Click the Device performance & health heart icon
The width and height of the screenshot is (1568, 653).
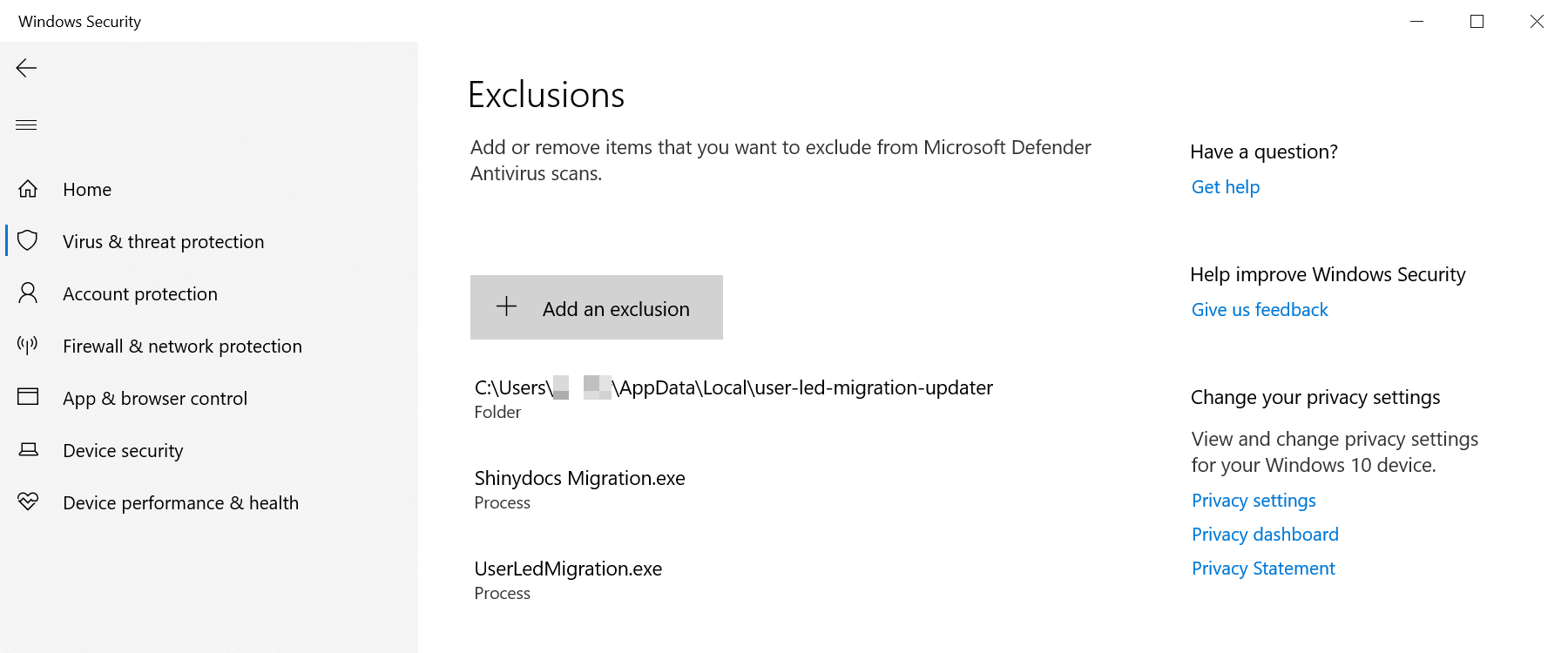(28, 502)
